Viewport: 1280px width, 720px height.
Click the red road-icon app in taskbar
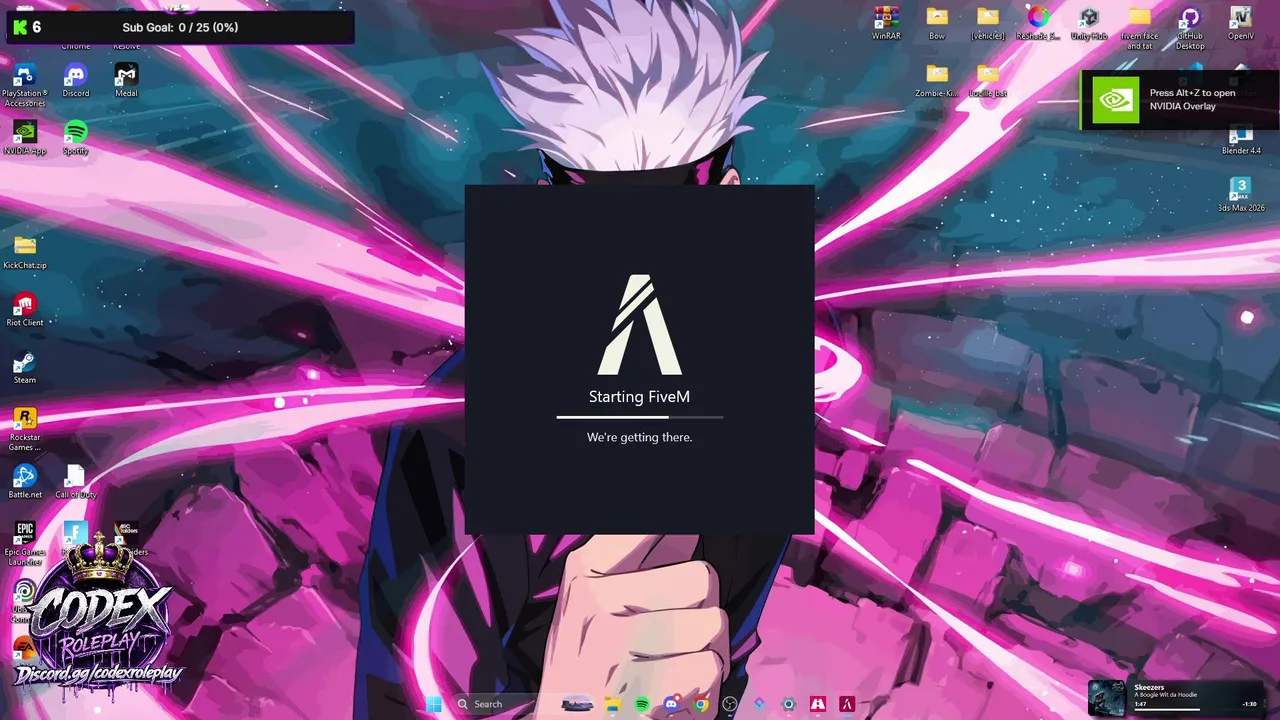click(818, 704)
